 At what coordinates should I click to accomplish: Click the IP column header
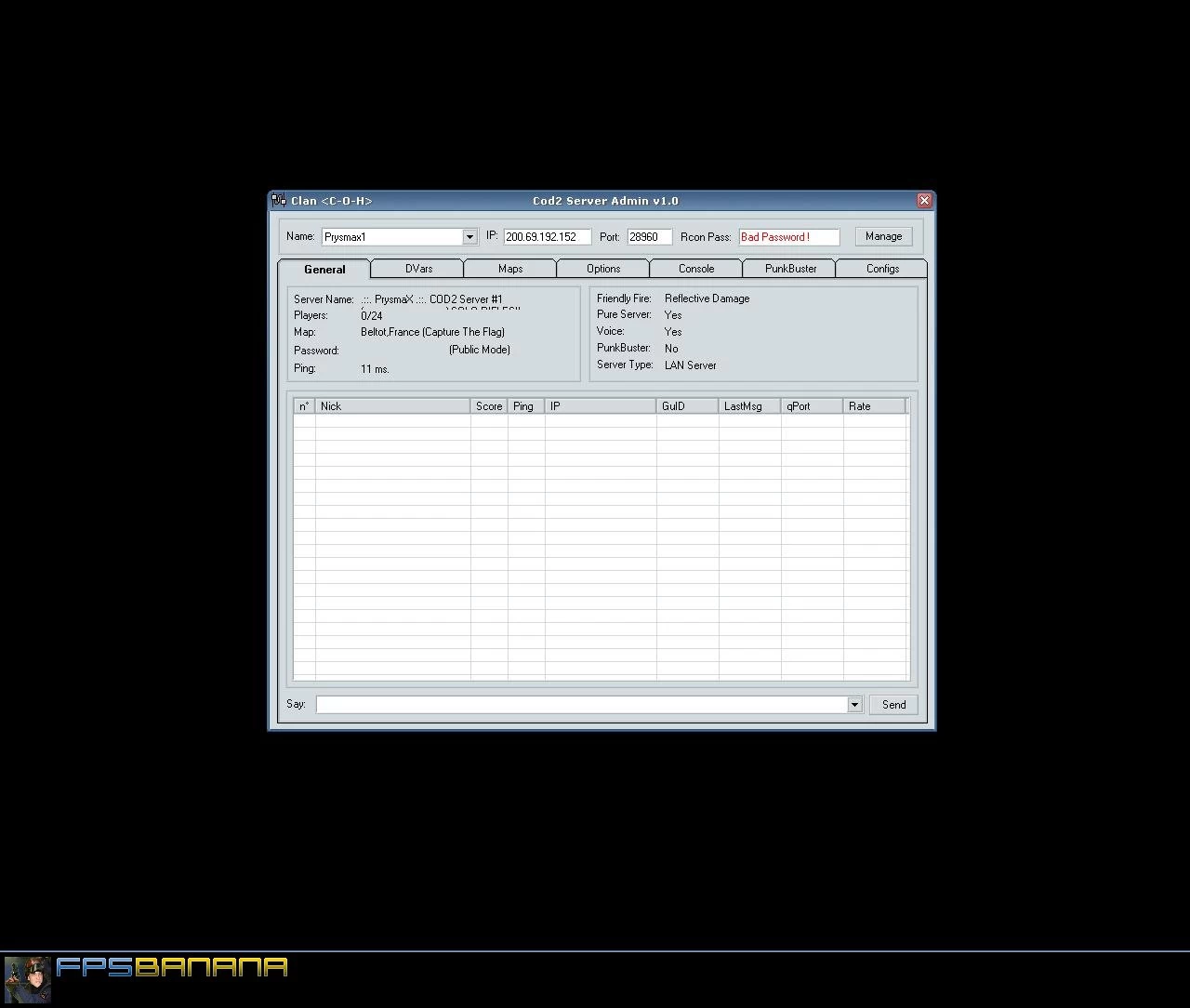(x=601, y=406)
